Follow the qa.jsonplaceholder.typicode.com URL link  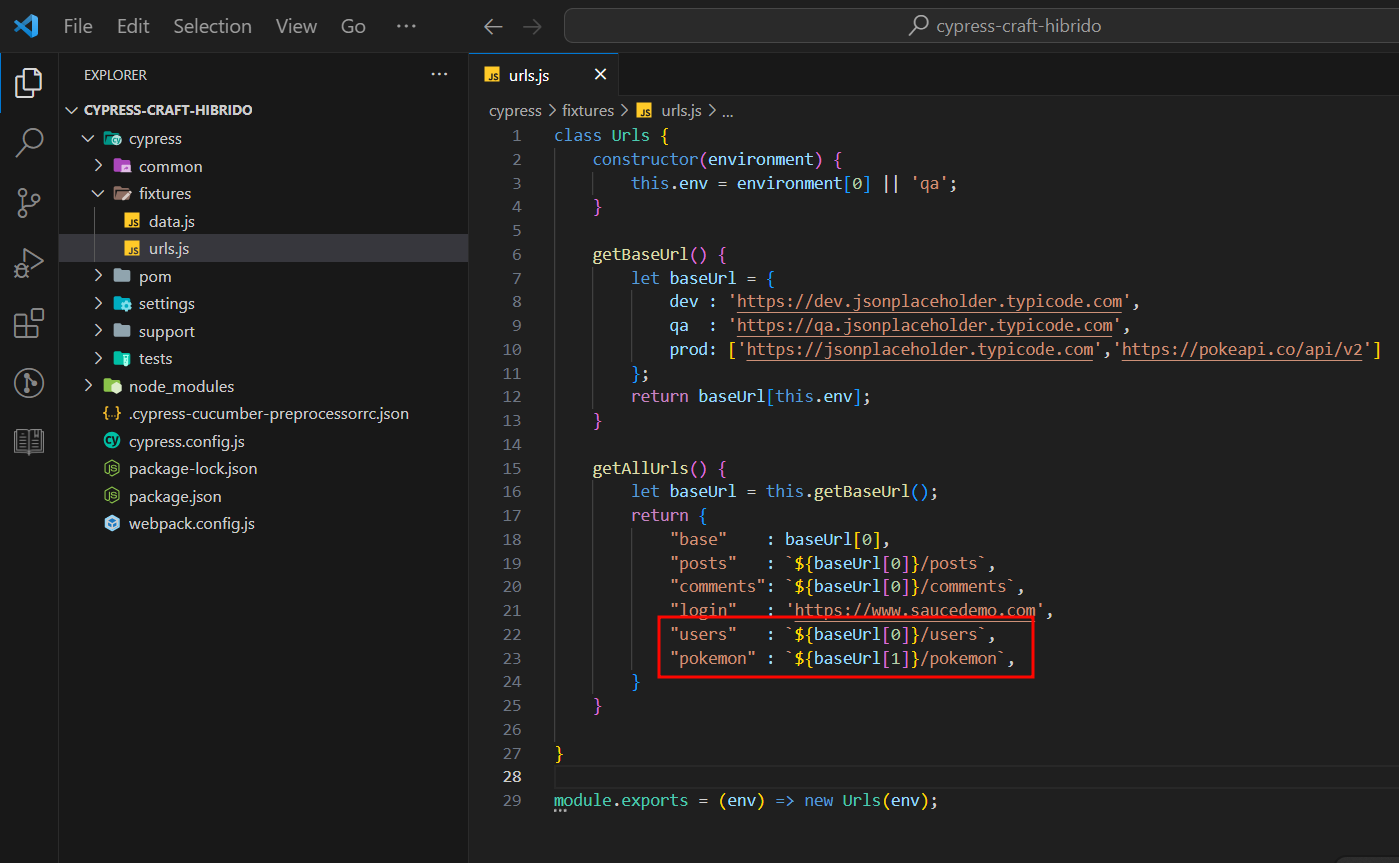coord(925,325)
